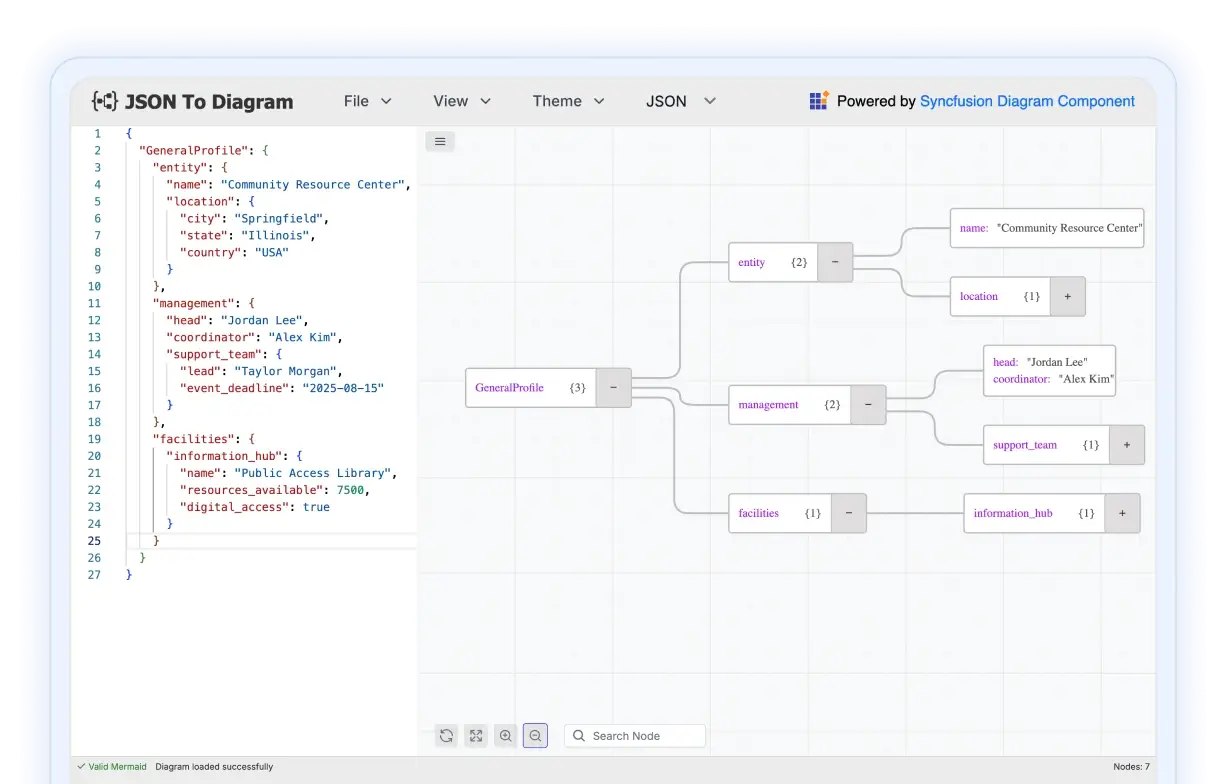
Task: Click the hamburger menu icon above the diagram
Action: point(440,141)
